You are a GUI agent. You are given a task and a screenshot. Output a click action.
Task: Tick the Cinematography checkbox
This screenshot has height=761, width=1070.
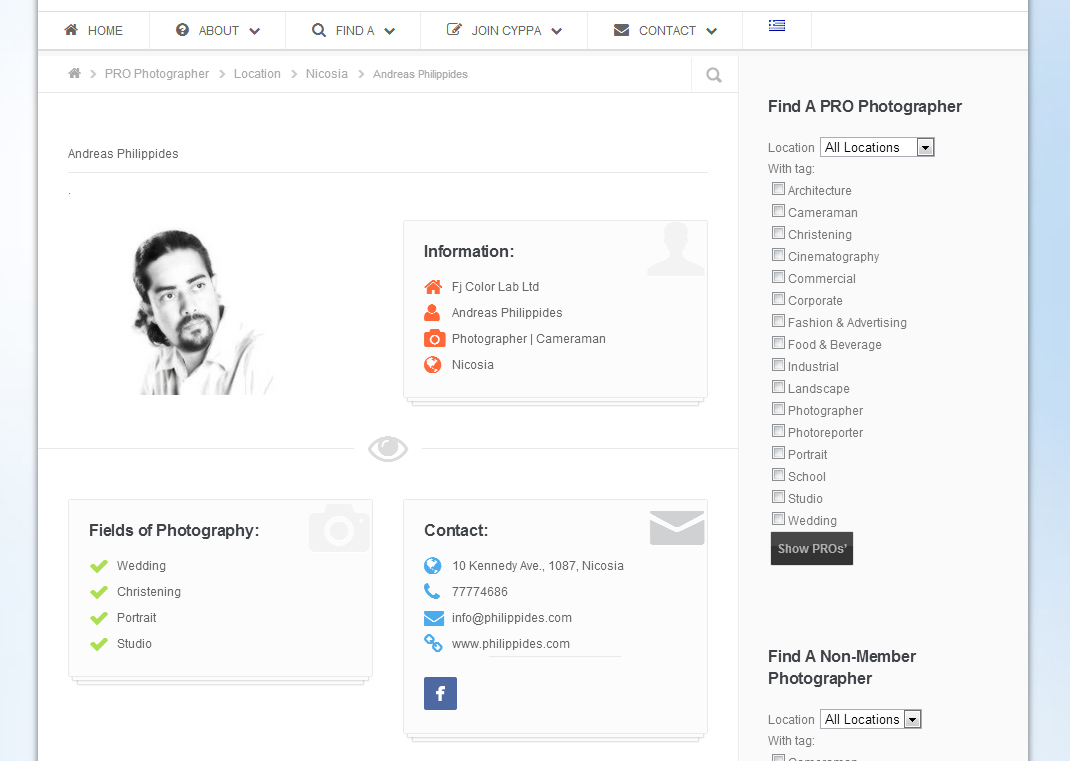pyautogui.click(x=778, y=254)
